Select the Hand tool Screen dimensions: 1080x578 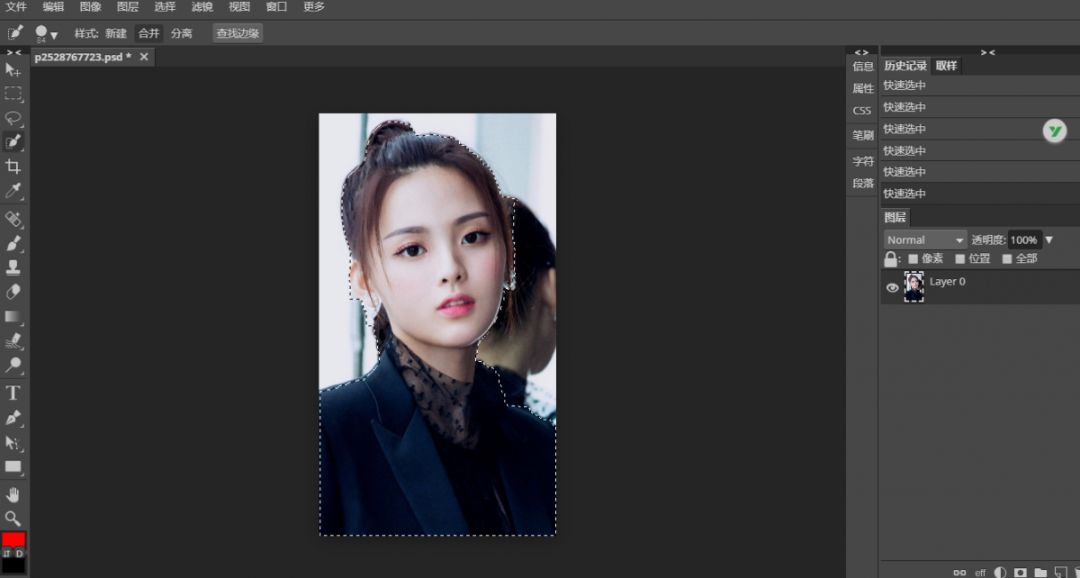tap(13, 495)
